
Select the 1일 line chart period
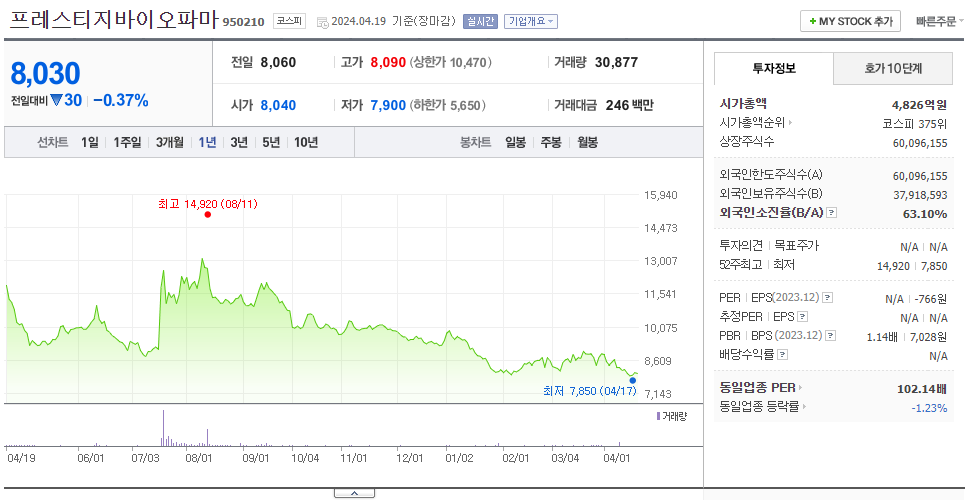click(90, 143)
